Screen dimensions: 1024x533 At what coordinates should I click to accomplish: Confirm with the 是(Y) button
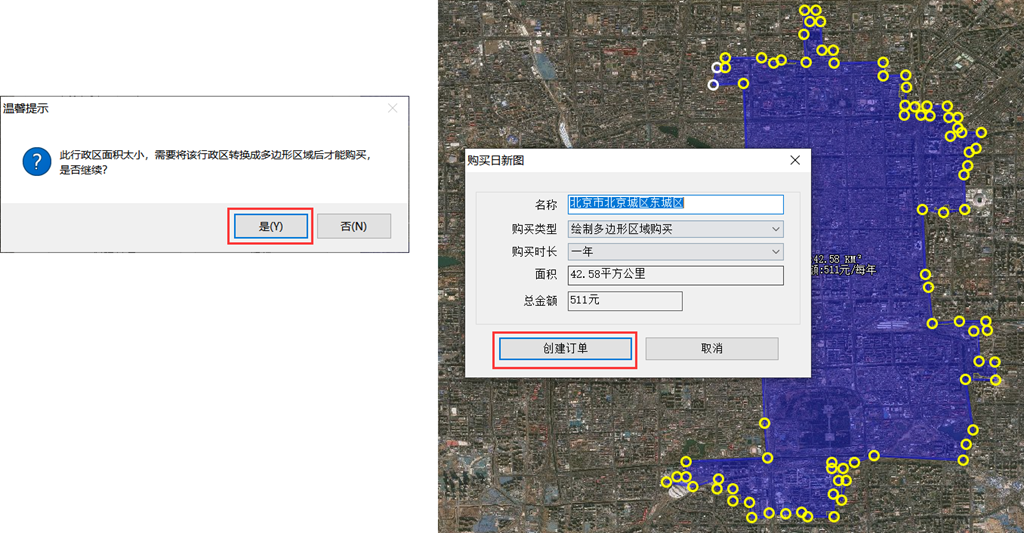(270, 226)
